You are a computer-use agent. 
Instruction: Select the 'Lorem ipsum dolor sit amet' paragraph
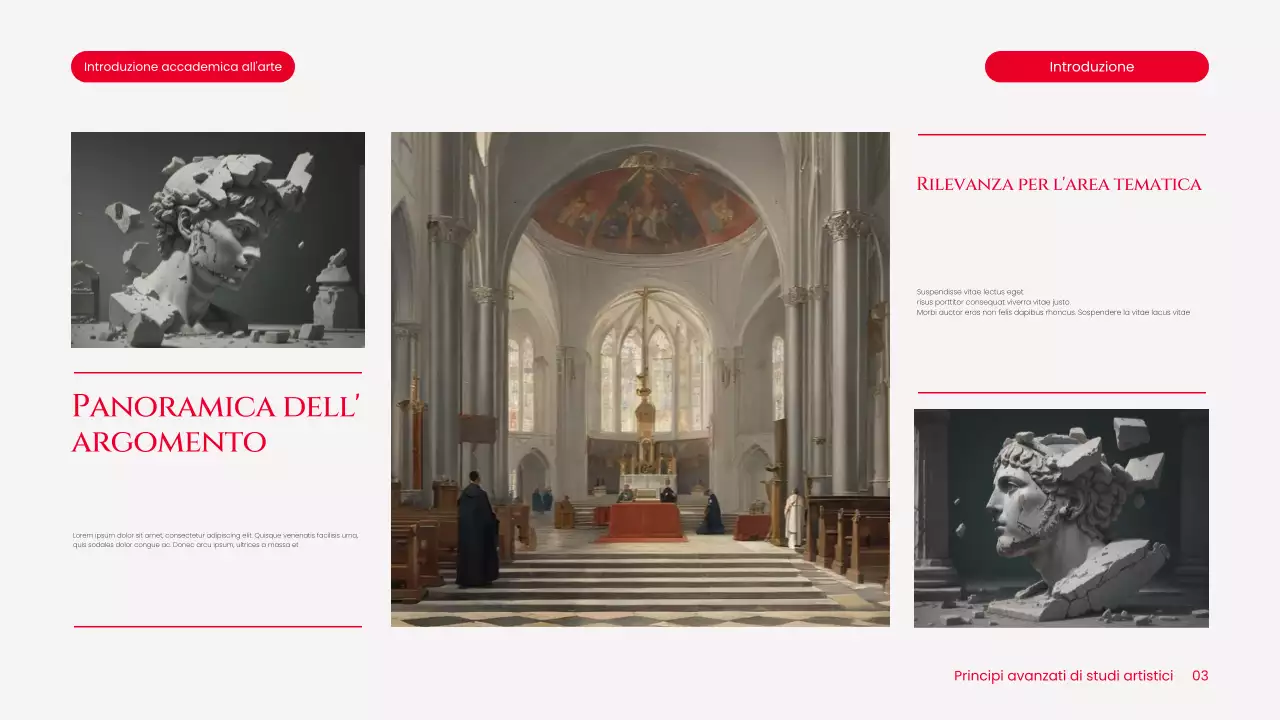coord(216,540)
